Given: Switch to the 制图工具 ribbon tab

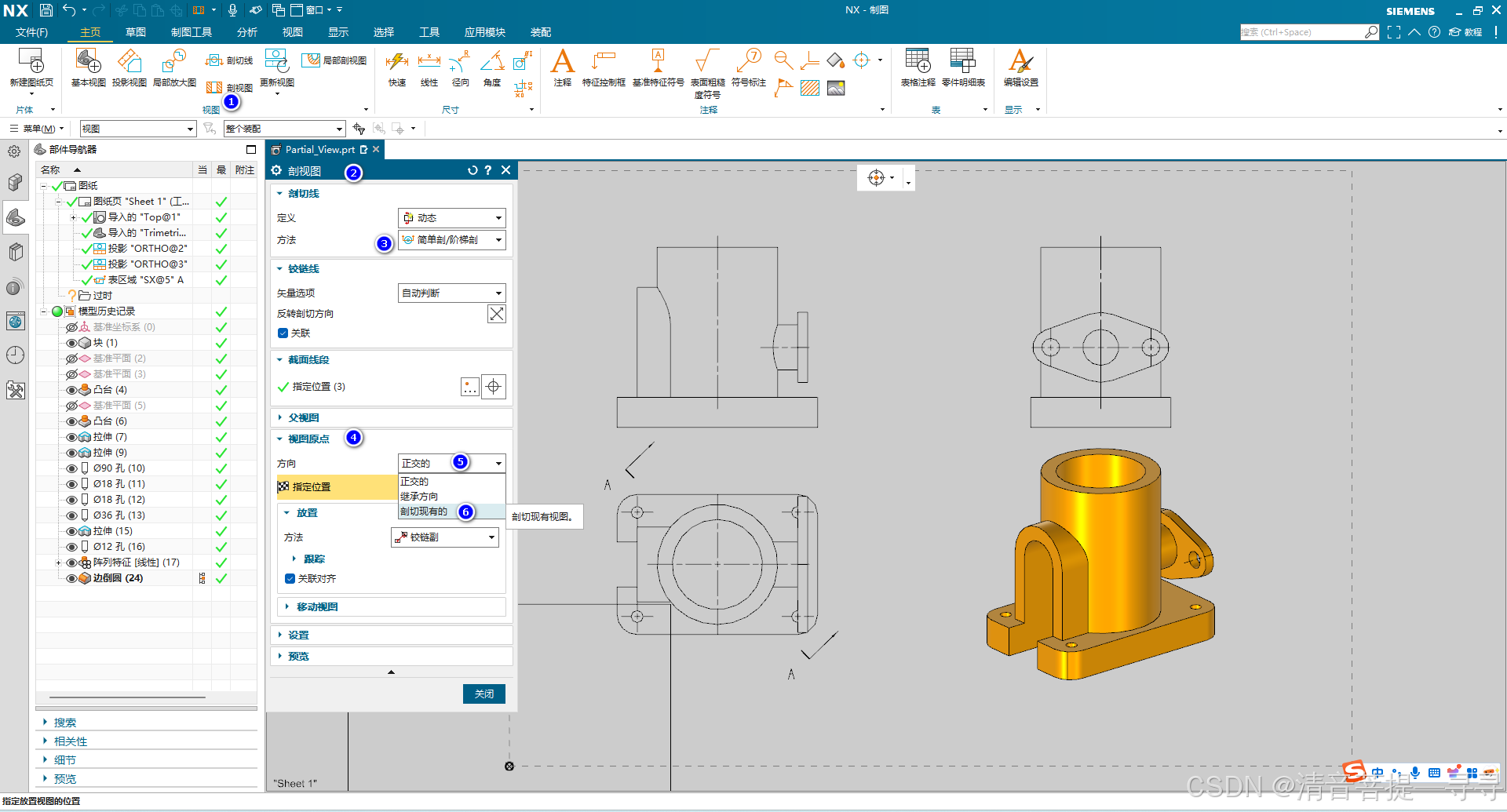Looking at the screenshot, I should coord(192,32).
